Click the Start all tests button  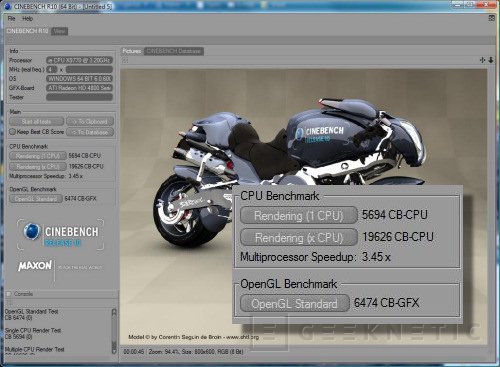(x=36, y=122)
